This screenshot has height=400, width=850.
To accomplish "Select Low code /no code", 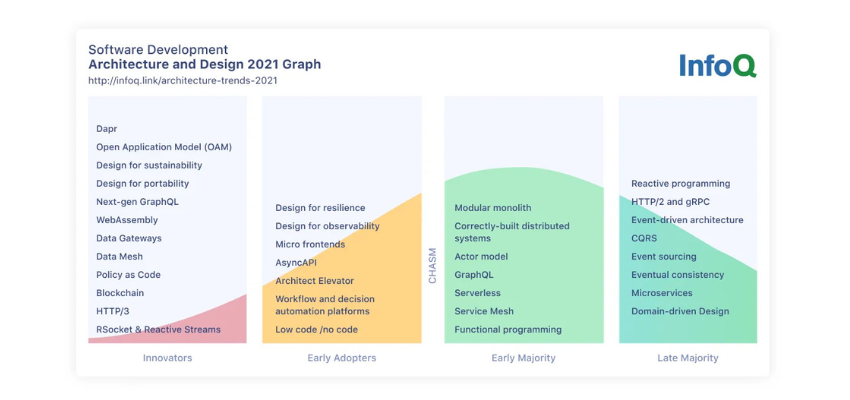I will [316, 330].
